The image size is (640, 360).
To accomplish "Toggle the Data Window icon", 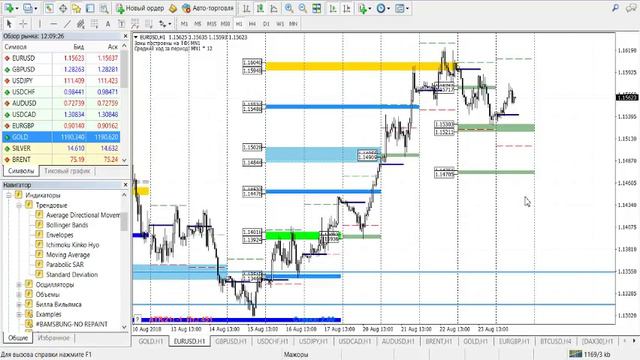I will click(x=63, y=8).
